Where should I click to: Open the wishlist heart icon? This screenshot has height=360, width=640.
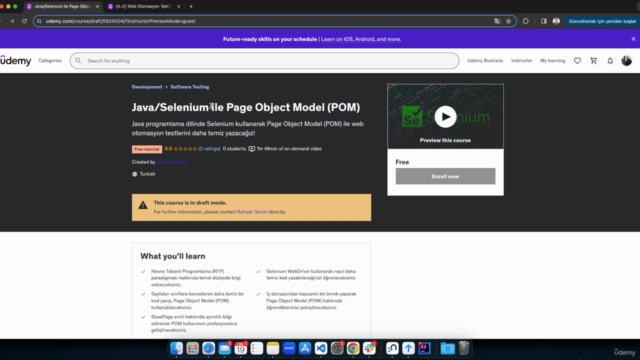577,61
